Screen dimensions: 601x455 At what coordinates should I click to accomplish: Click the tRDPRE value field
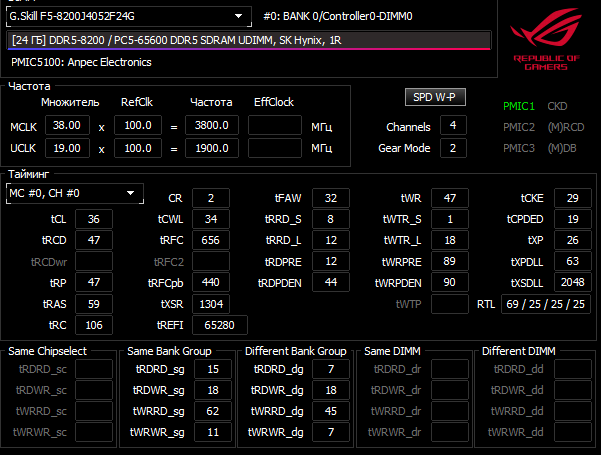pyautogui.click(x=331, y=261)
